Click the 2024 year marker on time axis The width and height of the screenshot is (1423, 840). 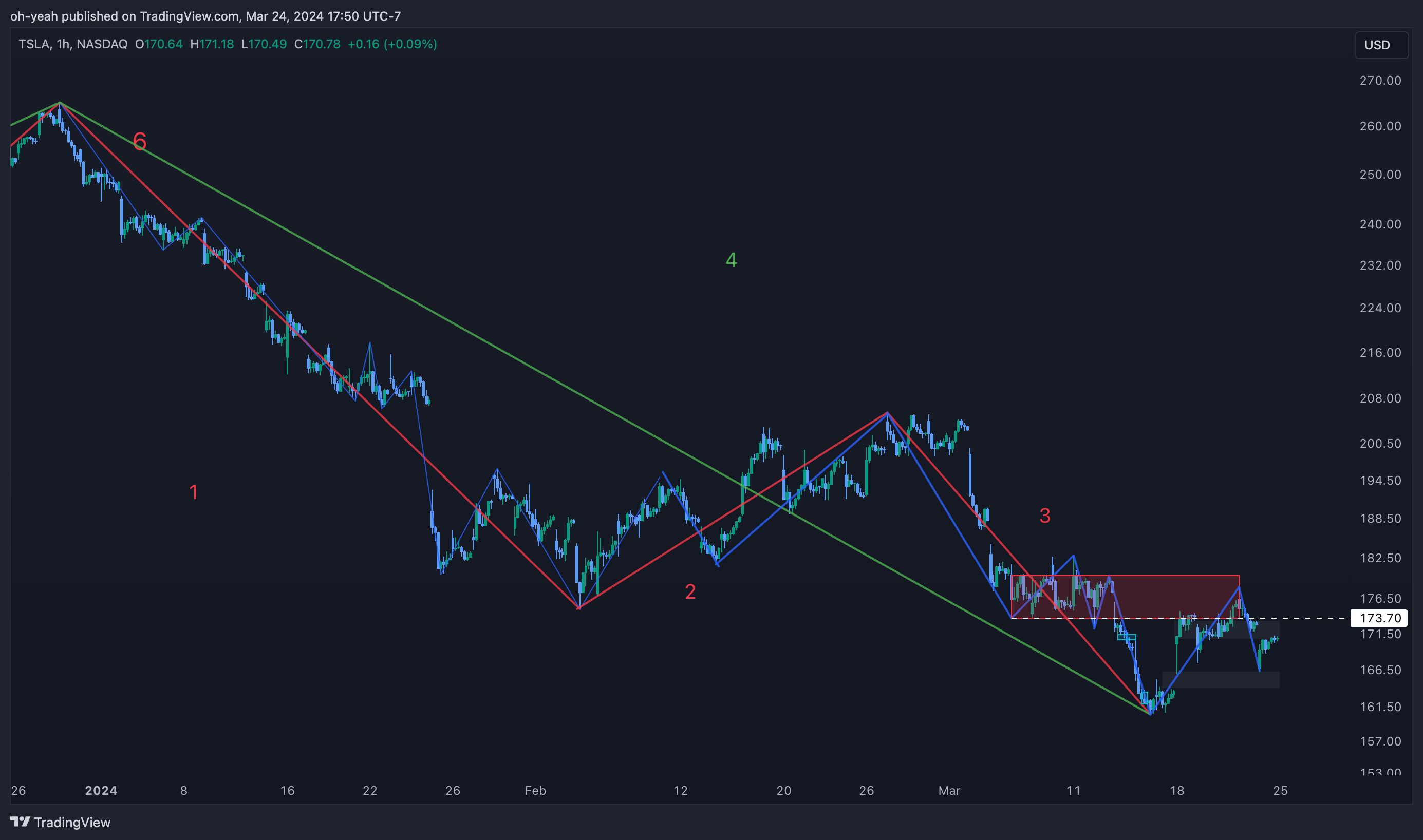101,790
